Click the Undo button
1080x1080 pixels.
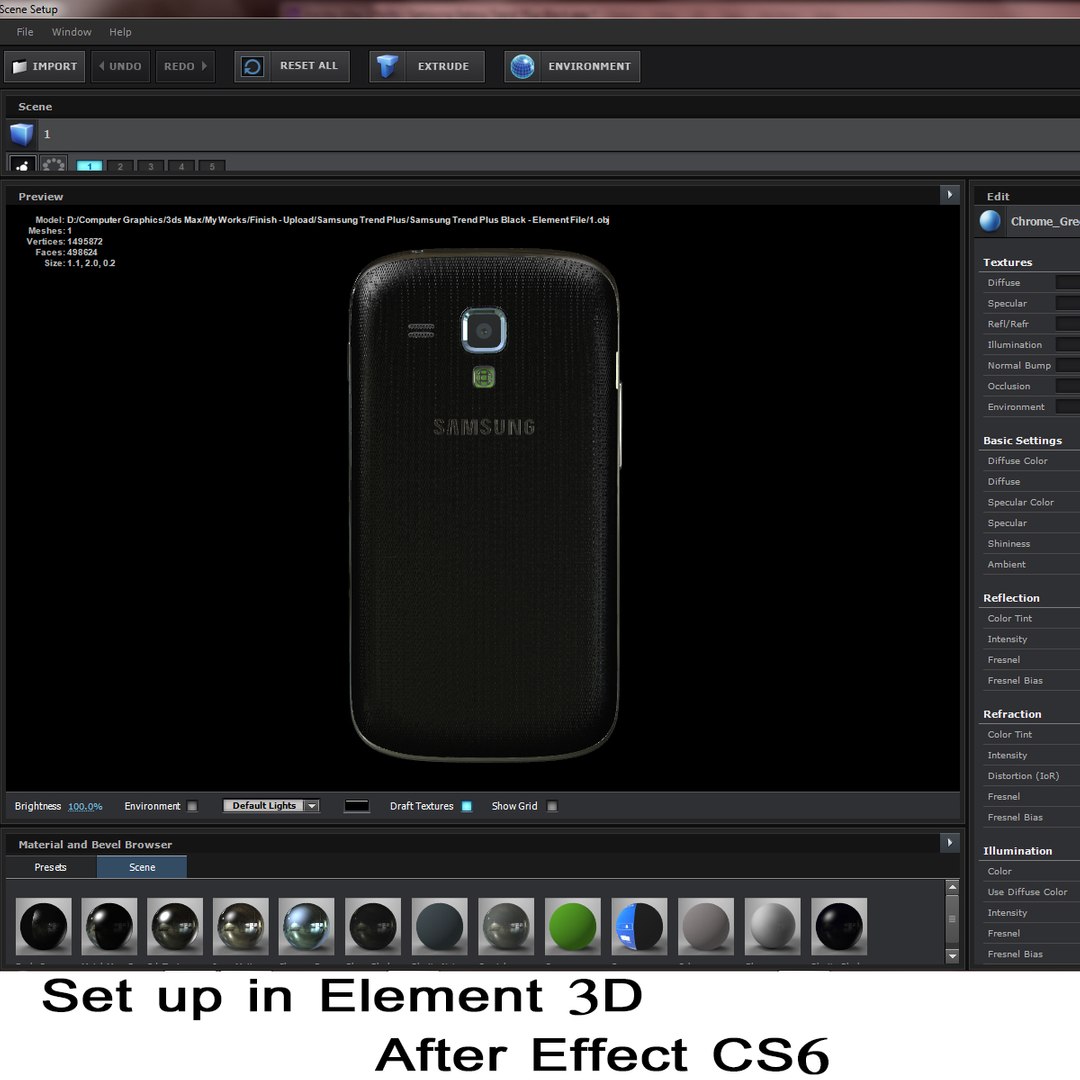121,66
